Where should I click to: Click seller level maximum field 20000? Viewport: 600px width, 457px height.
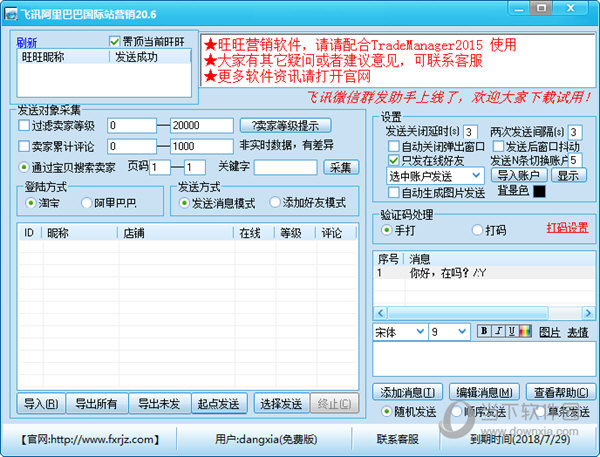click(x=202, y=126)
